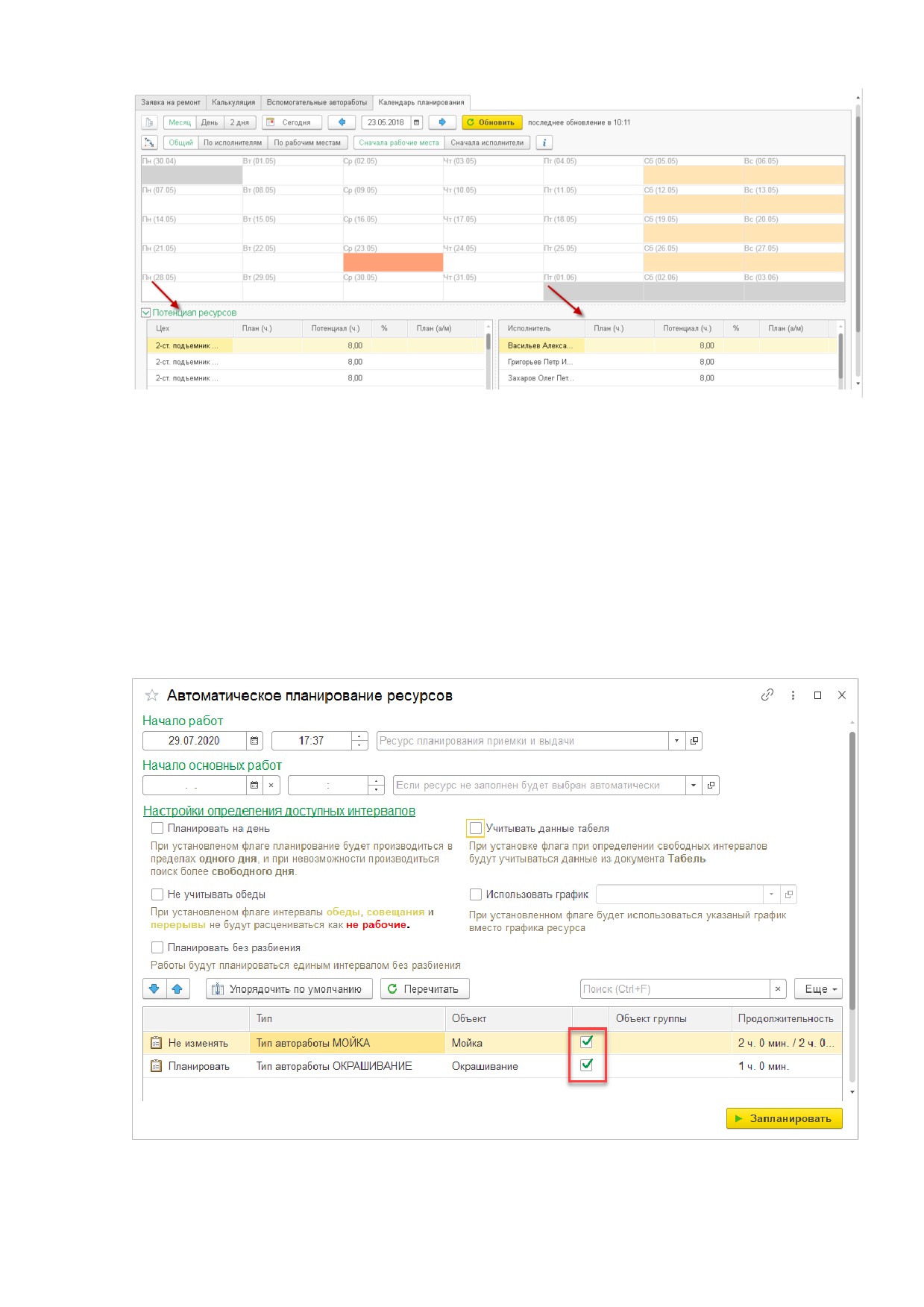This screenshot has width=924, height=1307.
Task: Click the 29.07.2020 date input field
Action: tap(194, 741)
